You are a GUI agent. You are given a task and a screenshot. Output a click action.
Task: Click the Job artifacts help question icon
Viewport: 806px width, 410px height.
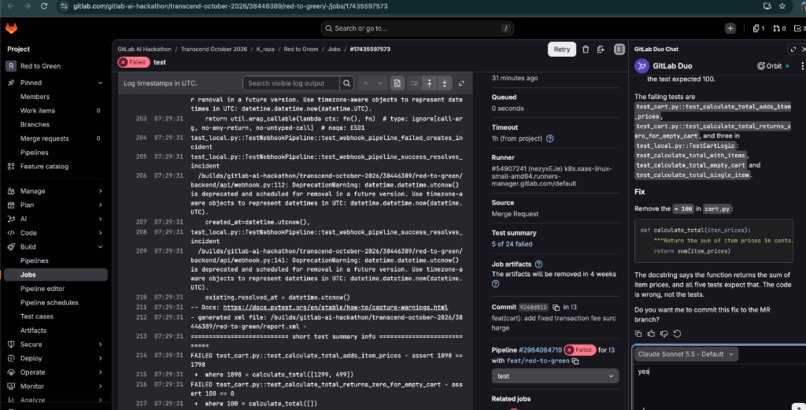(538, 264)
